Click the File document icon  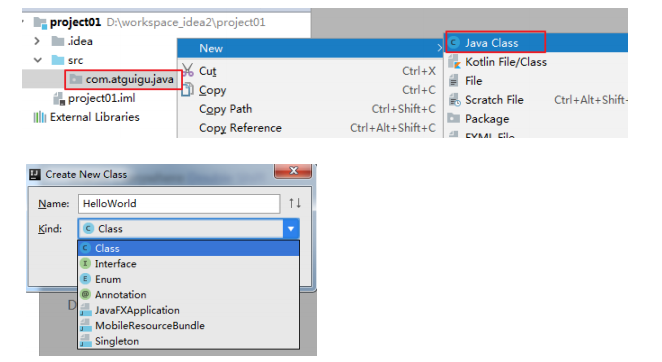coord(454,81)
